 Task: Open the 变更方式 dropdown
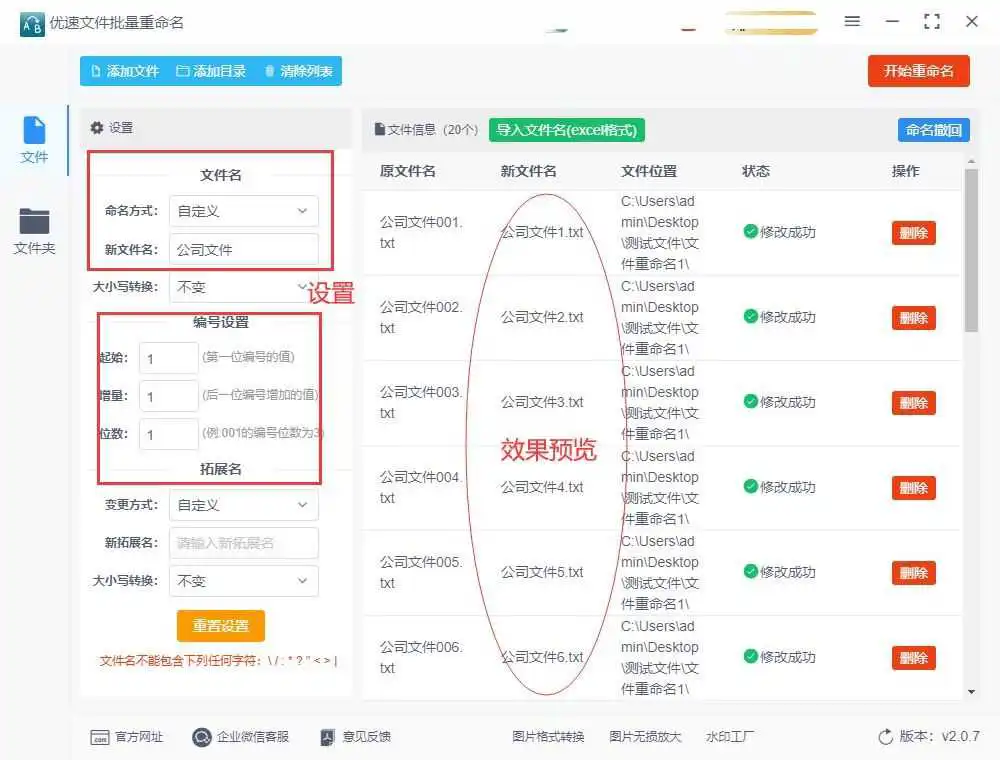[x=244, y=505]
